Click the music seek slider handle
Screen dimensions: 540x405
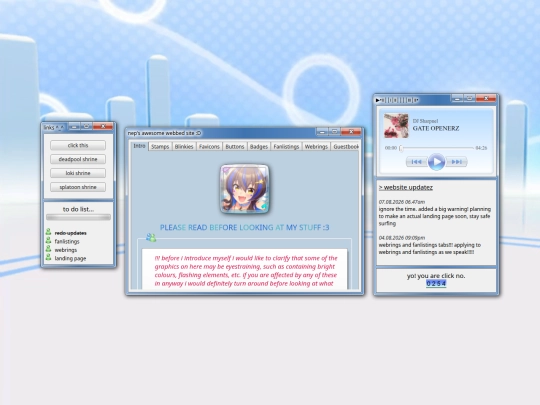(x=401, y=148)
